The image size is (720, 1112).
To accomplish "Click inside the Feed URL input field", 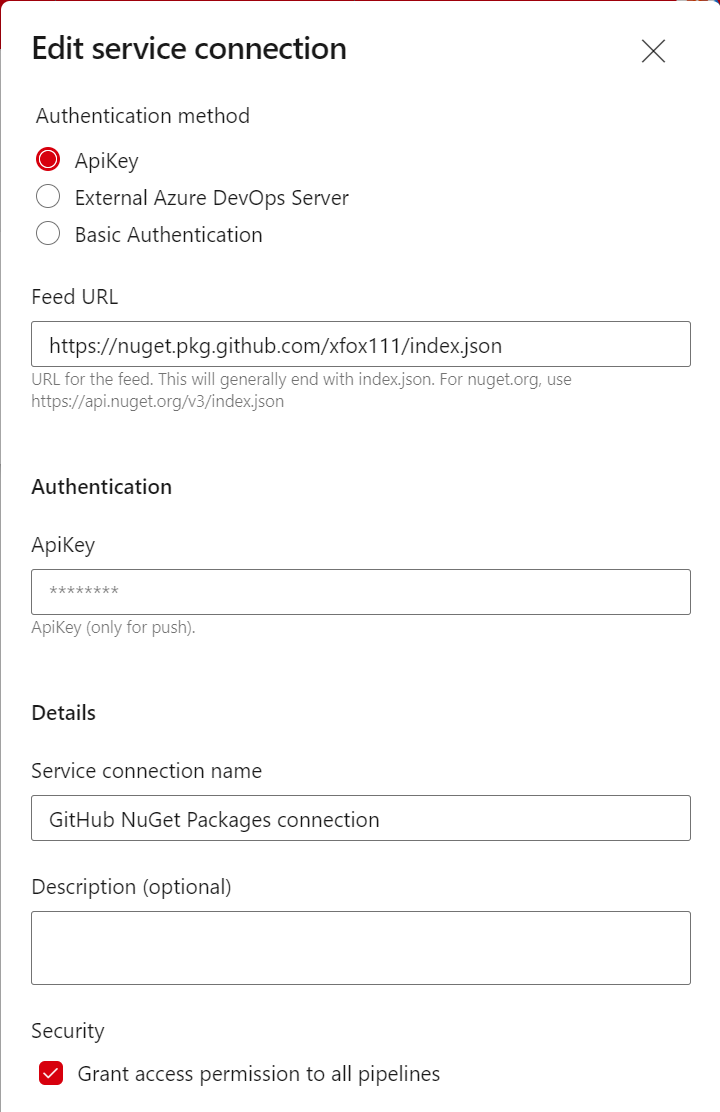I will coord(360,343).
